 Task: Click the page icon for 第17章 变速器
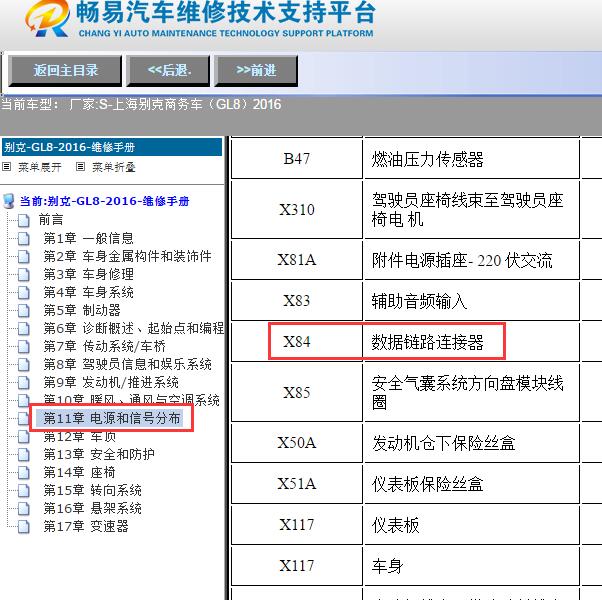(23, 527)
